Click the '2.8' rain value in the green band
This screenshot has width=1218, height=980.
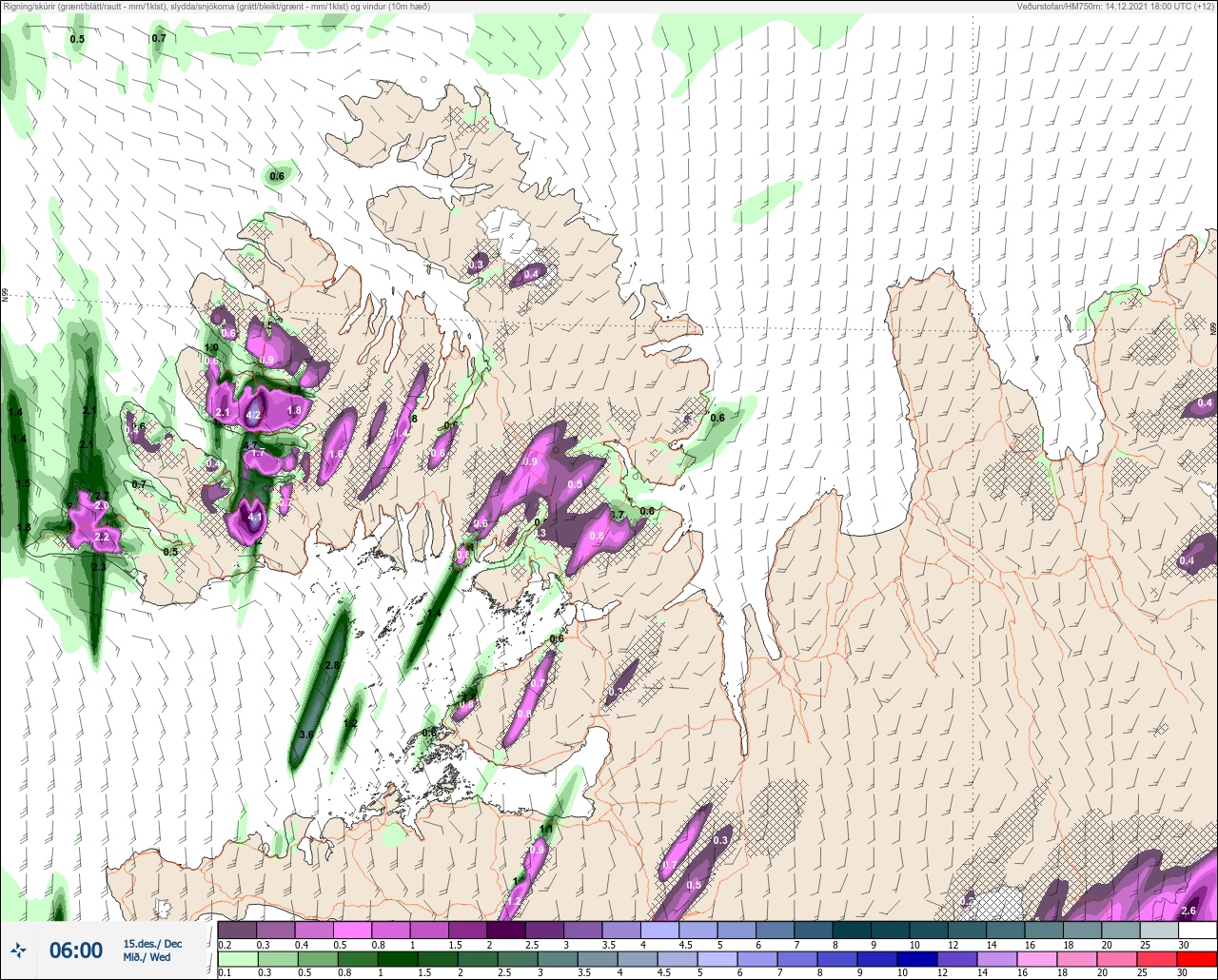(332, 665)
